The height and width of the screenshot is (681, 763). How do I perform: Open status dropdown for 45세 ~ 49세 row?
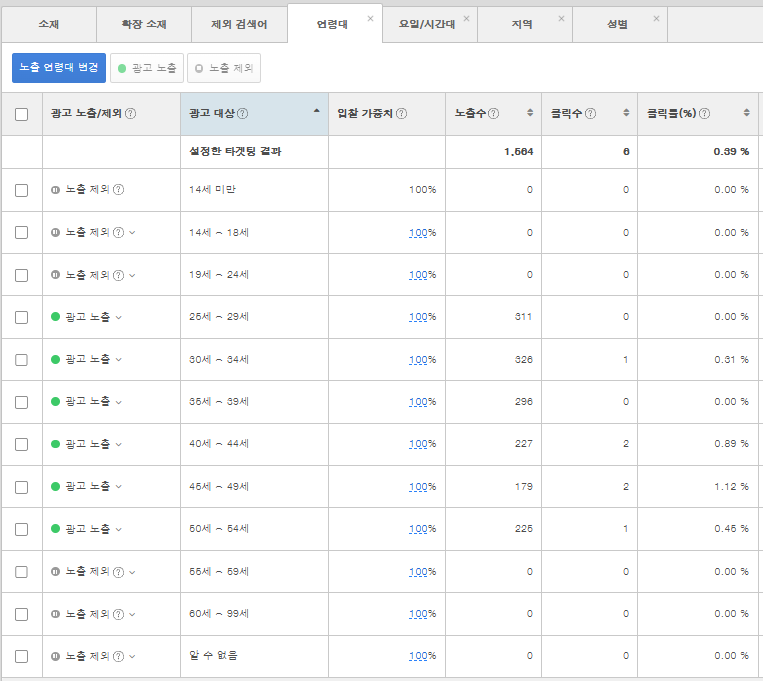(119, 487)
